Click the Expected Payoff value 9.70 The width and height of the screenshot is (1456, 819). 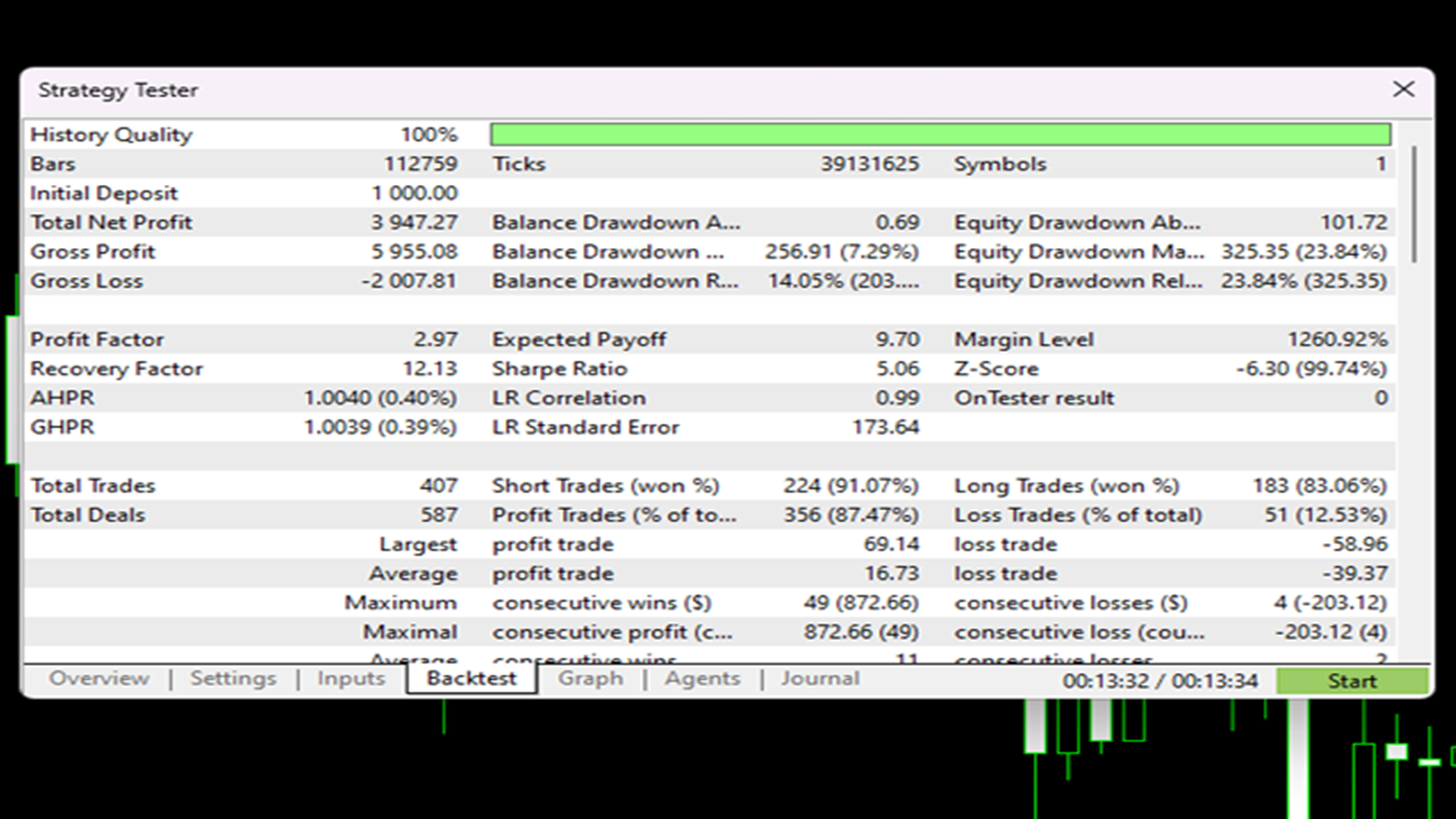pyautogui.click(x=898, y=339)
